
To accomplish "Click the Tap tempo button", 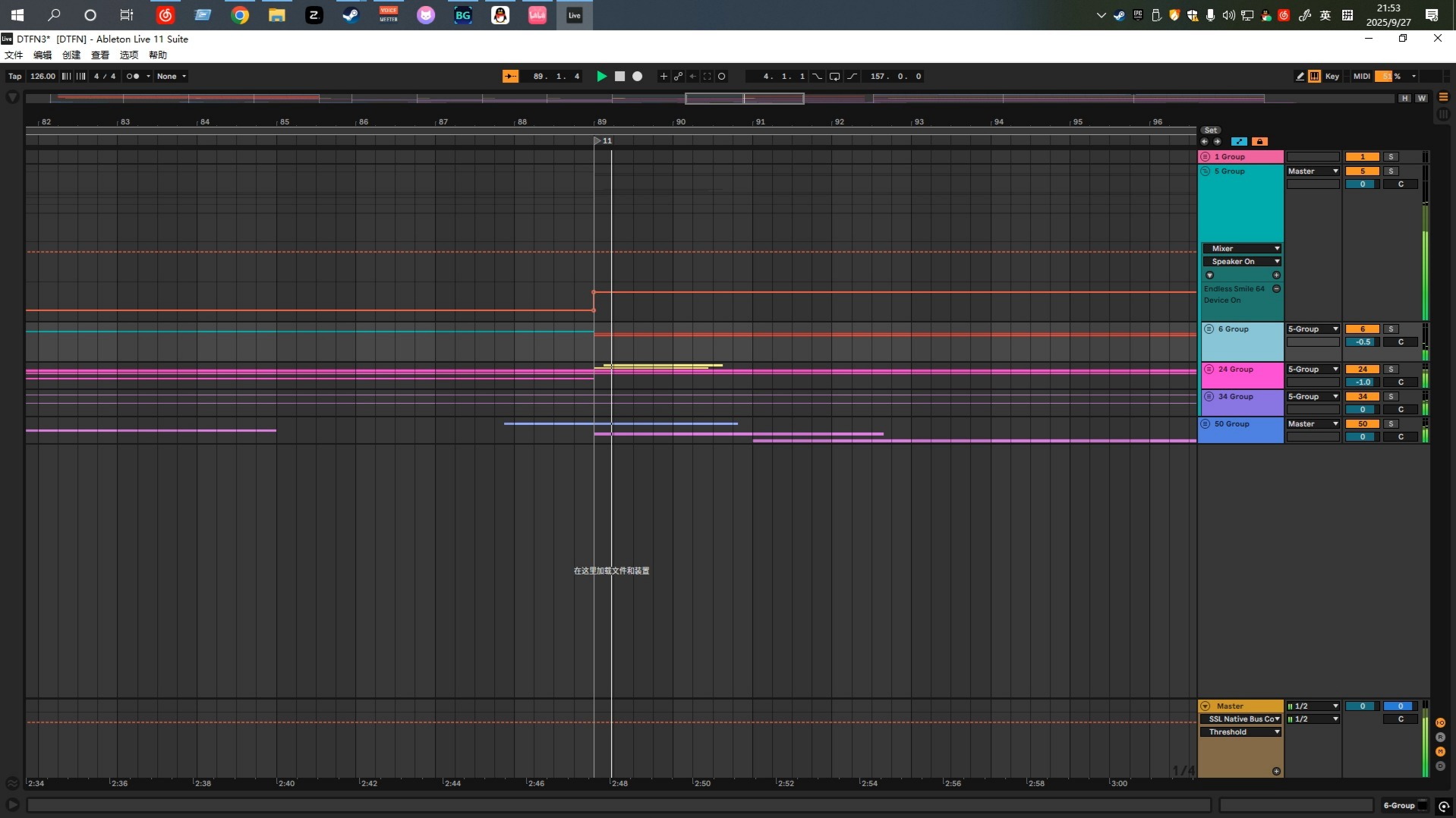I will [x=14, y=76].
